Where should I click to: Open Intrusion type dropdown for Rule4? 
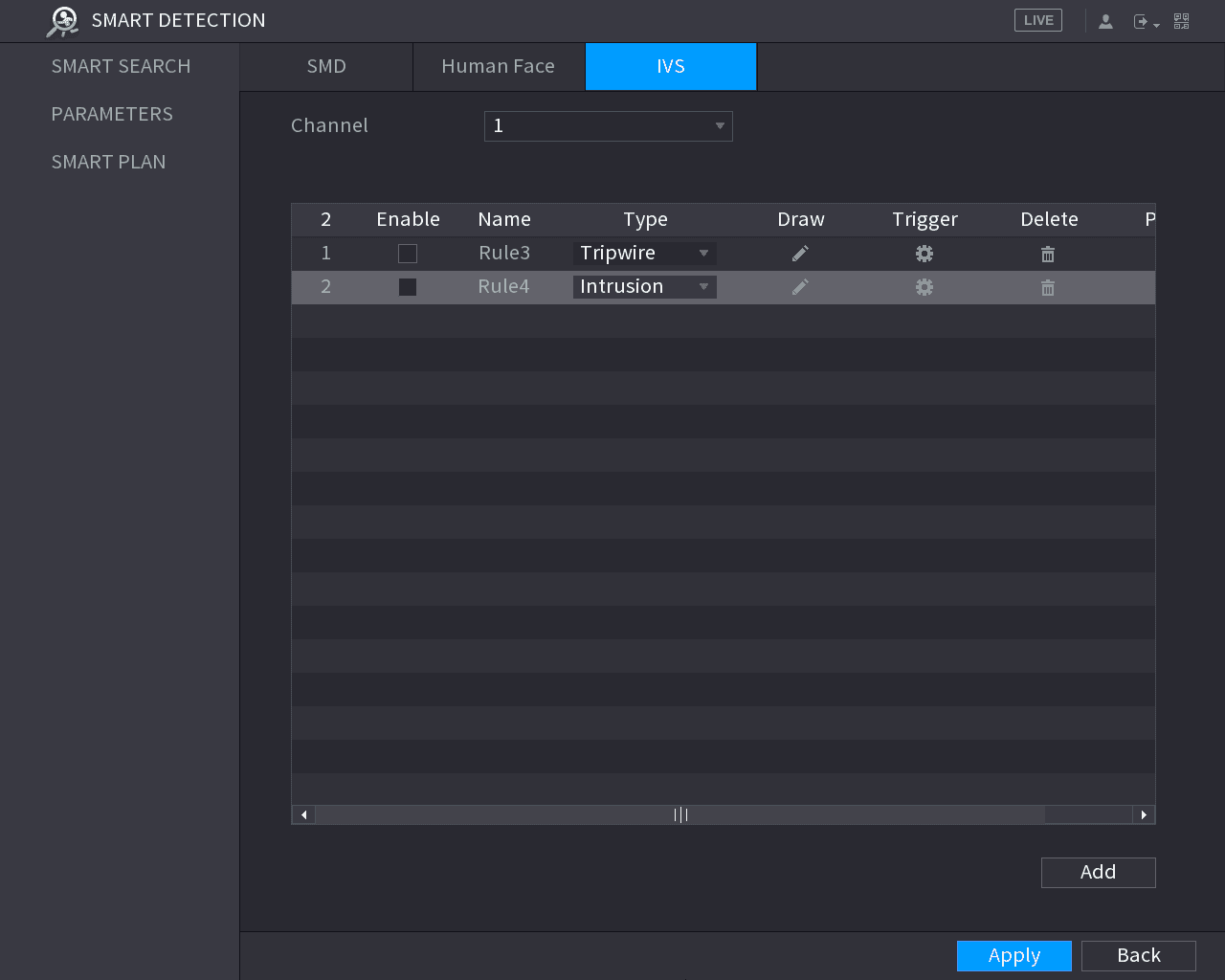[x=645, y=287]
